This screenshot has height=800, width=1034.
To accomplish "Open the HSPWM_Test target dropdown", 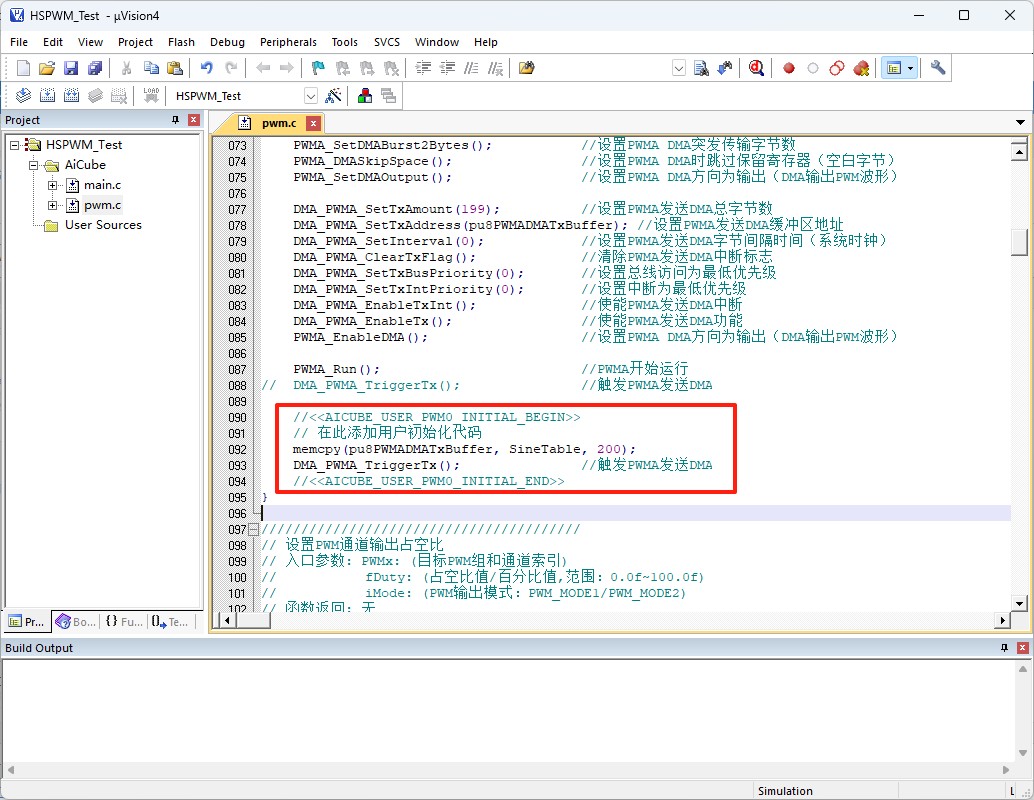I will click(311, 96).
